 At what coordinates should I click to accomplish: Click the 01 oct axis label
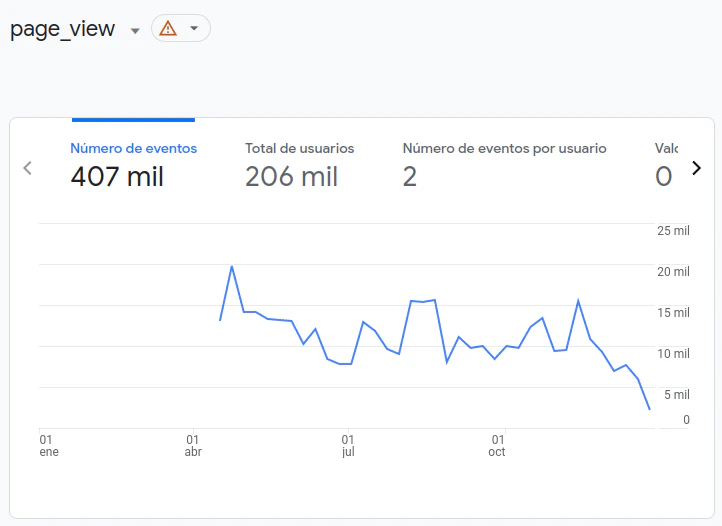(x=497, y=445)
